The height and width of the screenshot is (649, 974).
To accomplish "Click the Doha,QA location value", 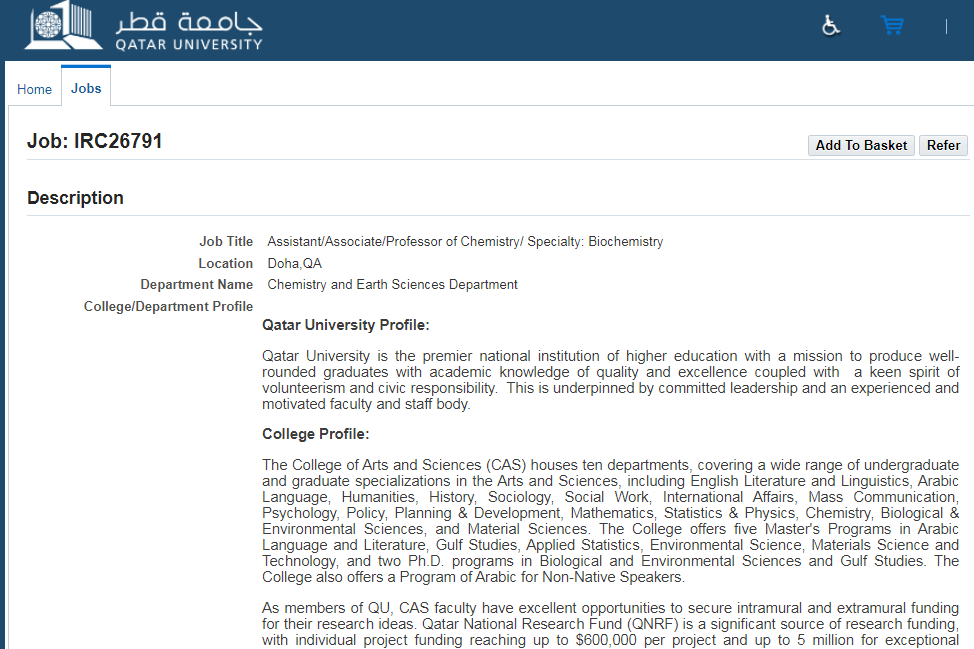I will tap(295, 263).
